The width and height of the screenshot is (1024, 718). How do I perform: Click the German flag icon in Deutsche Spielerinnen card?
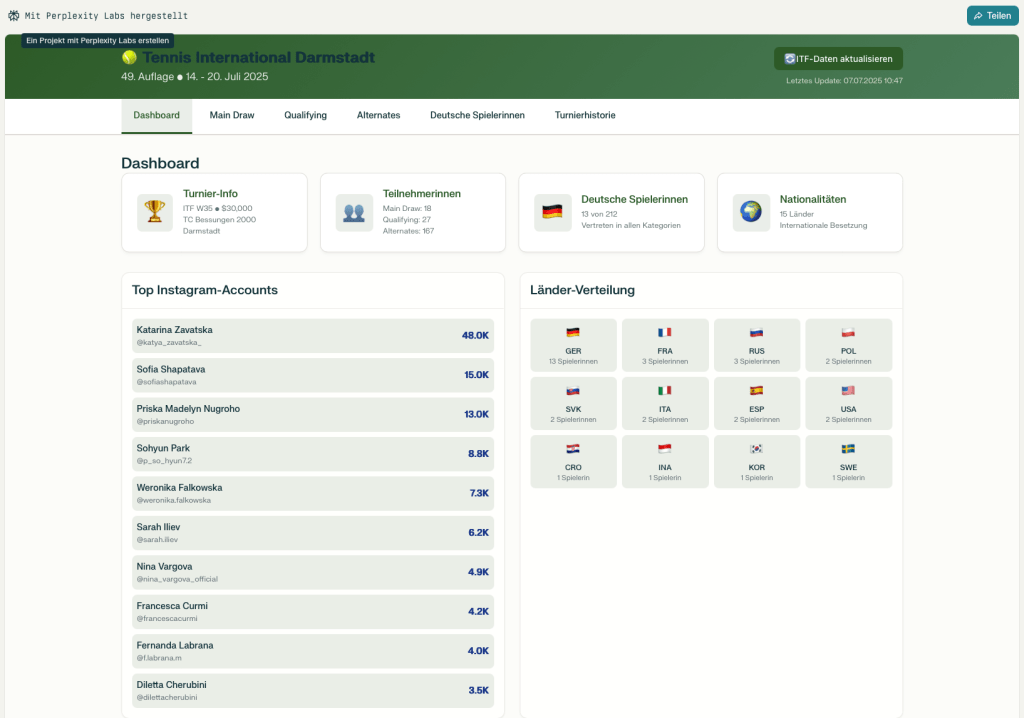(x=552, y=213)
